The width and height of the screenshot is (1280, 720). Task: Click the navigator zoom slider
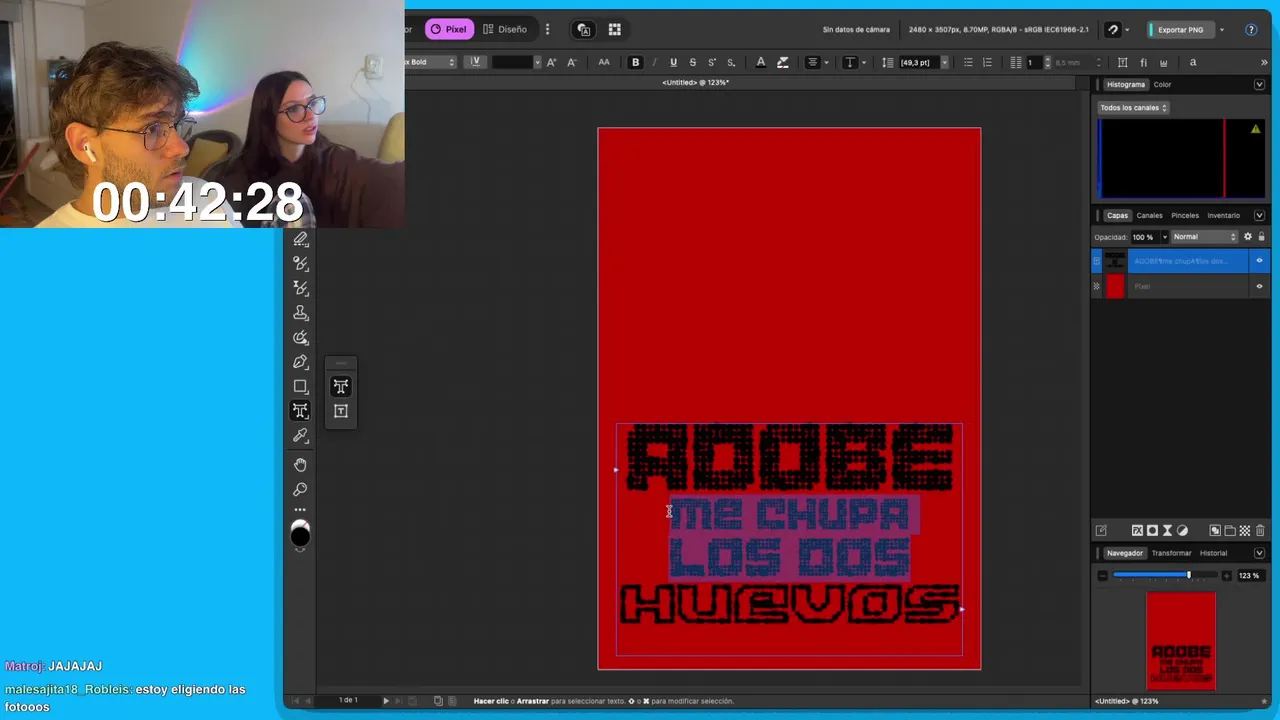[x=1165, y=576]
